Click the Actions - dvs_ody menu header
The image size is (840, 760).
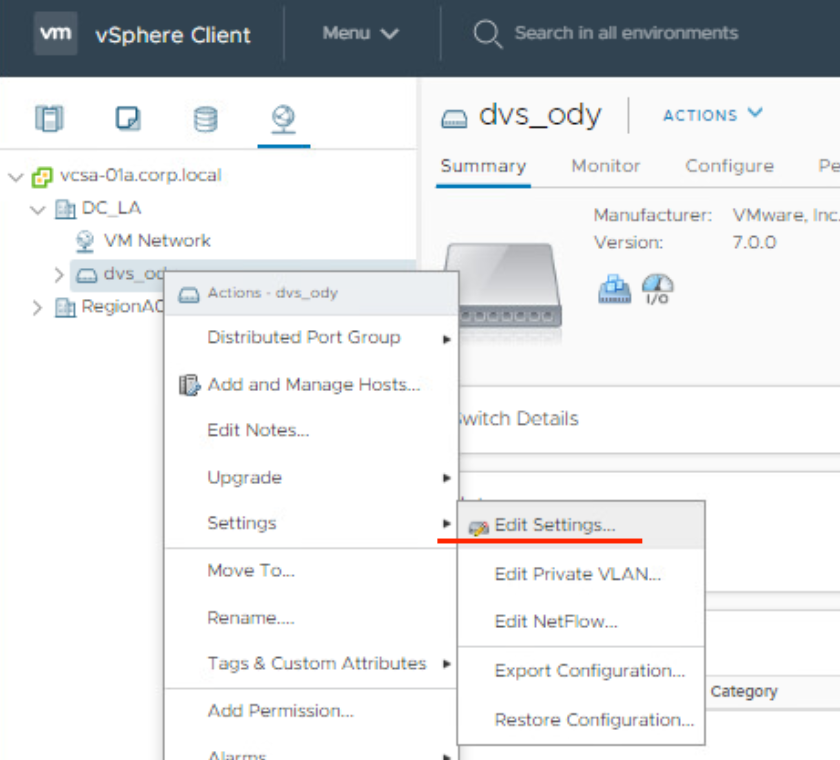point(311,294)
